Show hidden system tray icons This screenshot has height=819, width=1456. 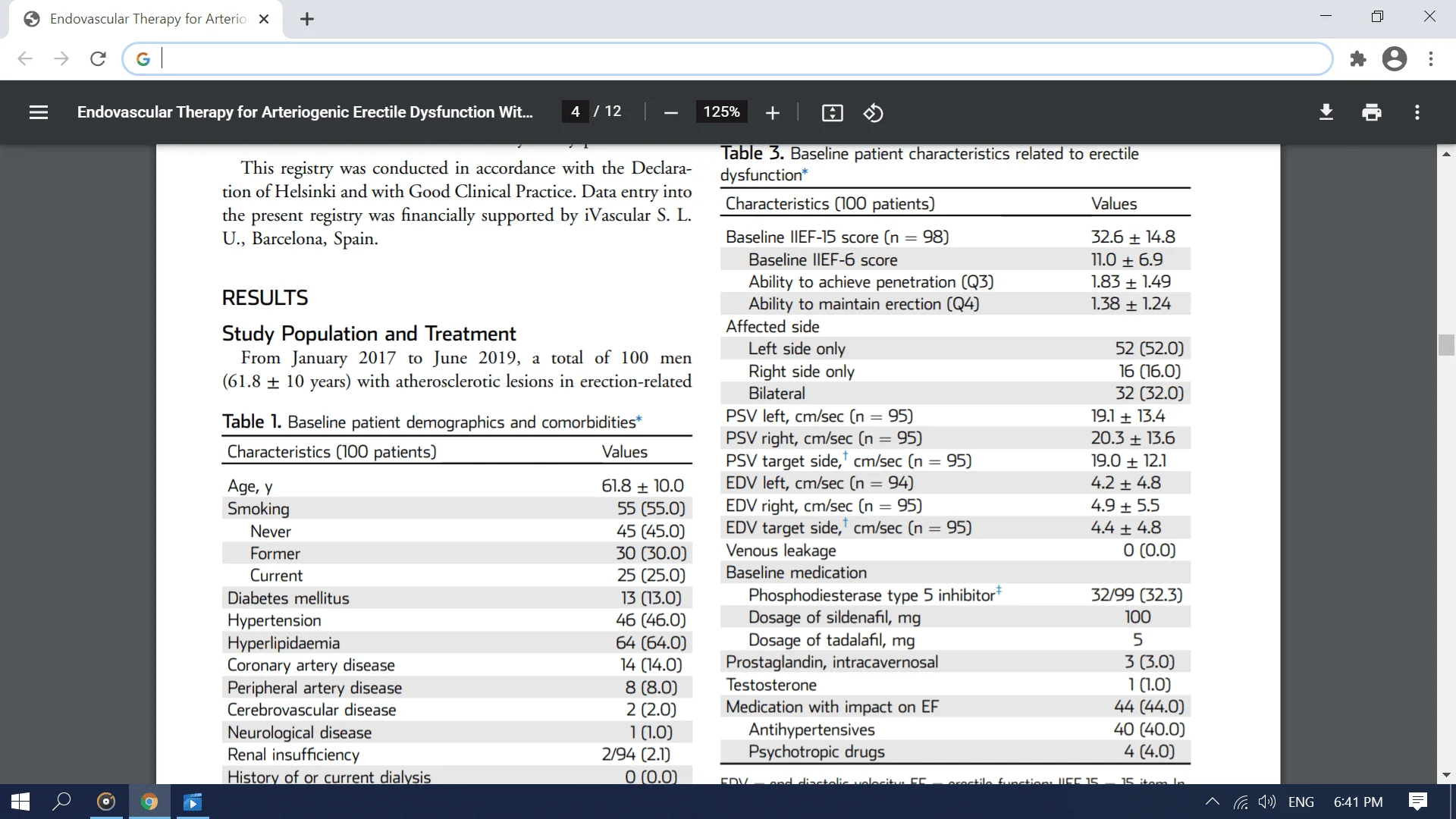coord(1212,802)
